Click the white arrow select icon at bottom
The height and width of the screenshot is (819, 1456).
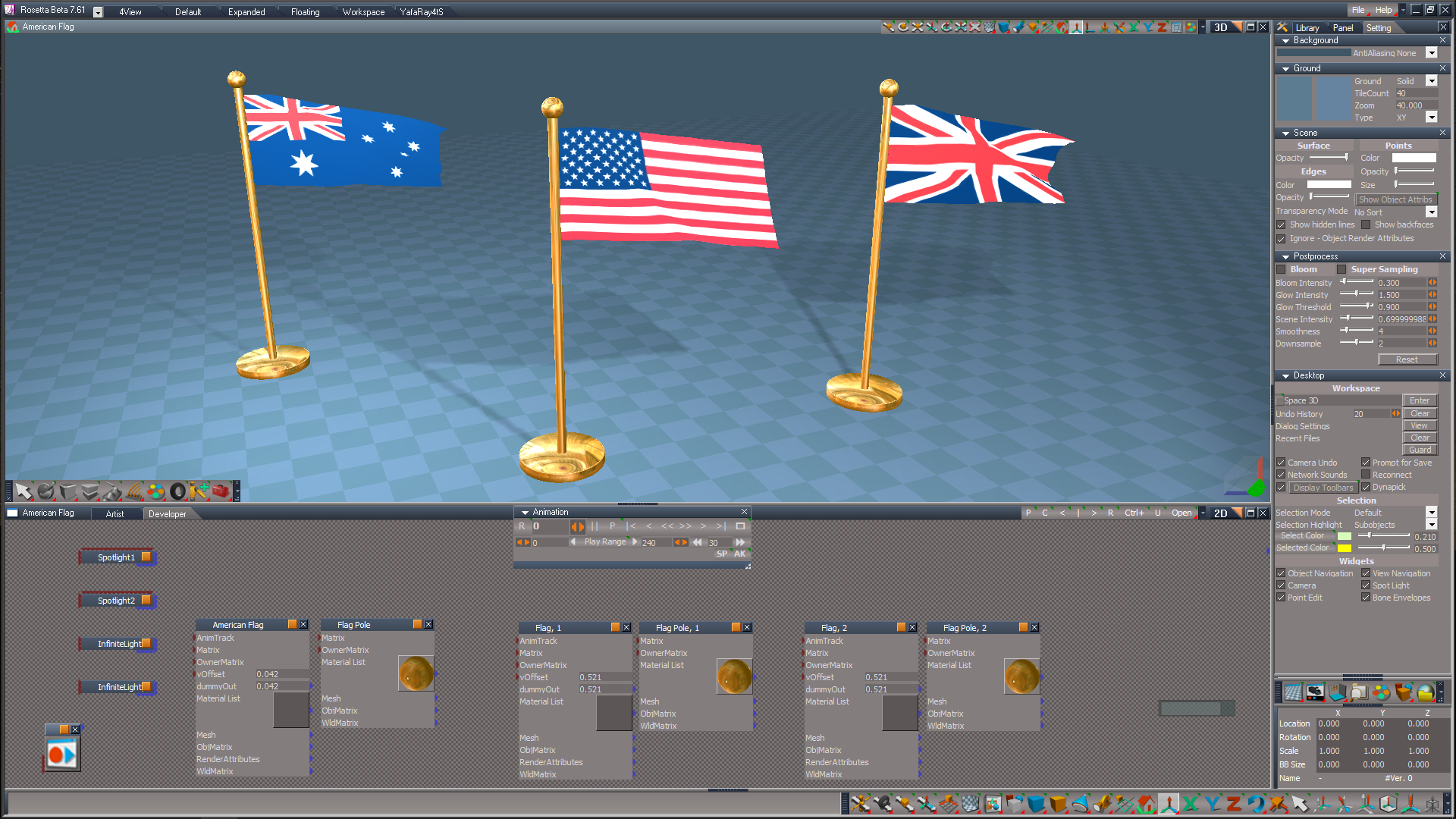(1300, 803)
